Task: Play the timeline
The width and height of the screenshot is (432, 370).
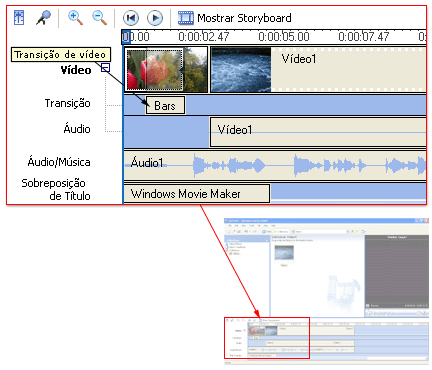Action: pyautogui.click(x=155, y=18)
